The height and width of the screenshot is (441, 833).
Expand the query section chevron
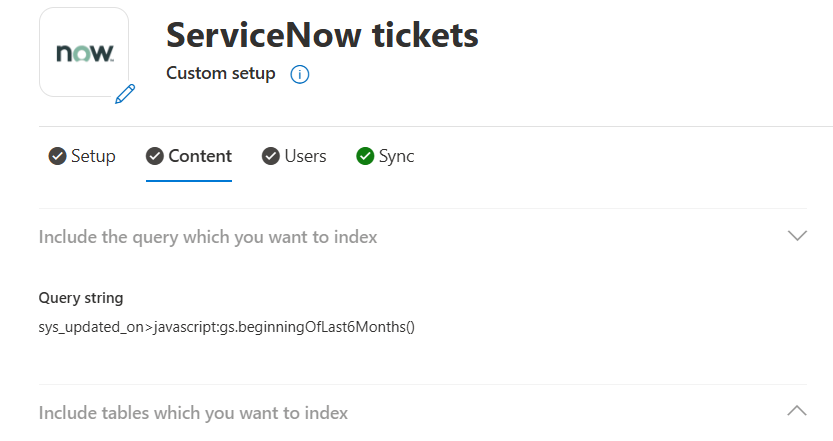797,235
